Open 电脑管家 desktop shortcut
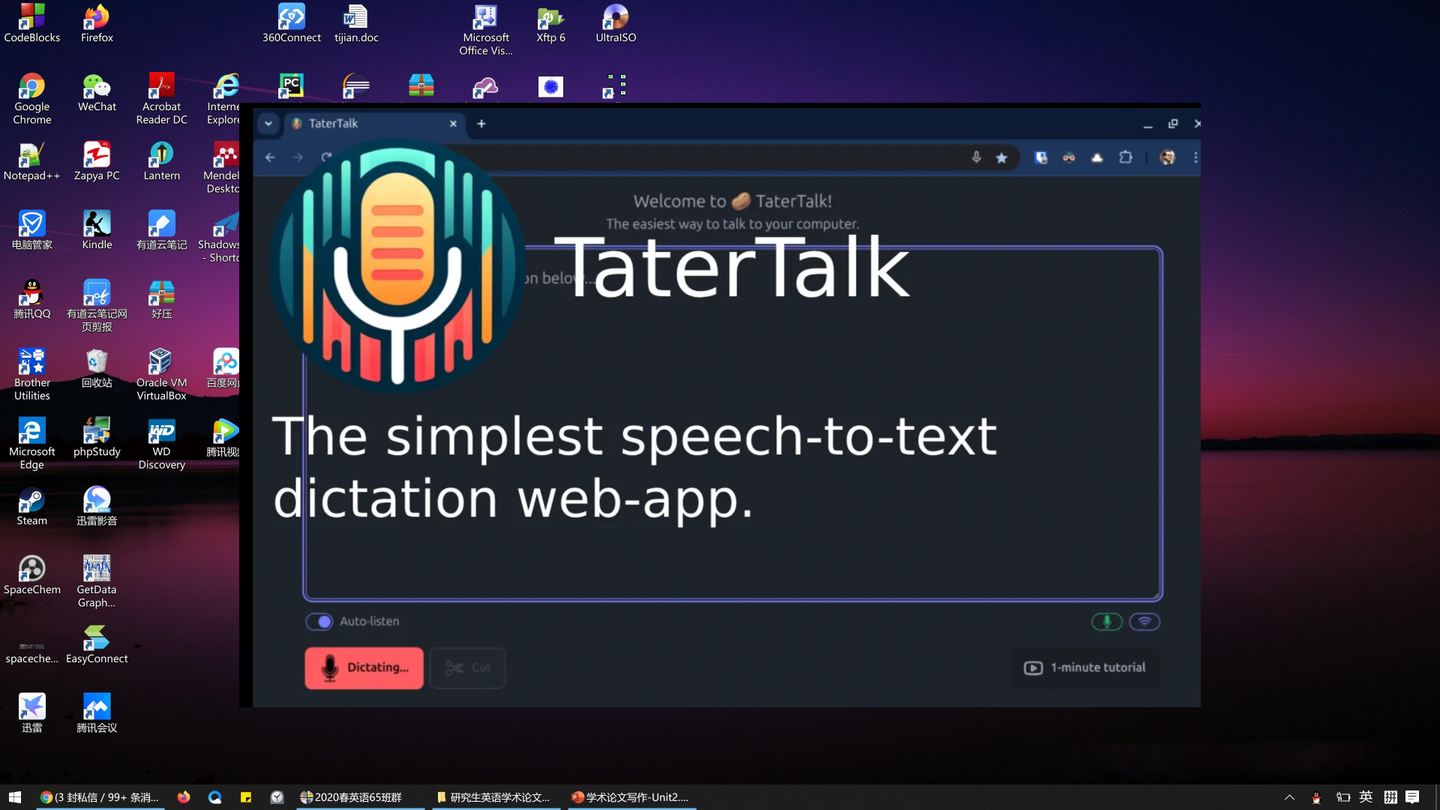The image size is (1440, 810). point(32,230)
